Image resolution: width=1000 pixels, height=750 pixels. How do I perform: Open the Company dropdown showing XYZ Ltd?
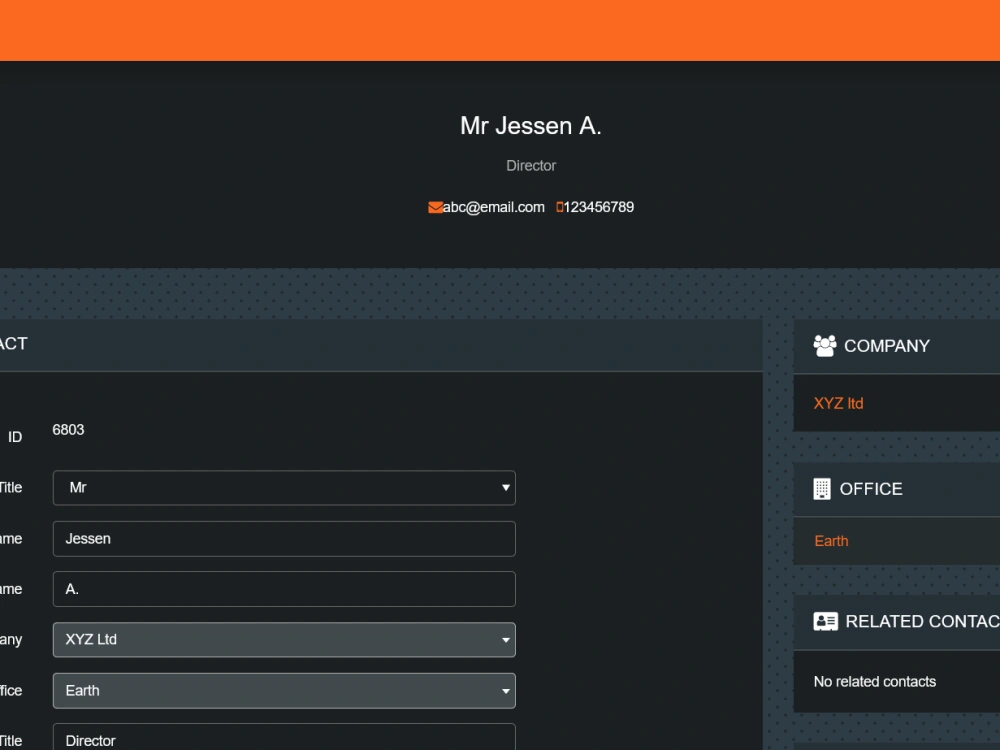tap(284, 640)
